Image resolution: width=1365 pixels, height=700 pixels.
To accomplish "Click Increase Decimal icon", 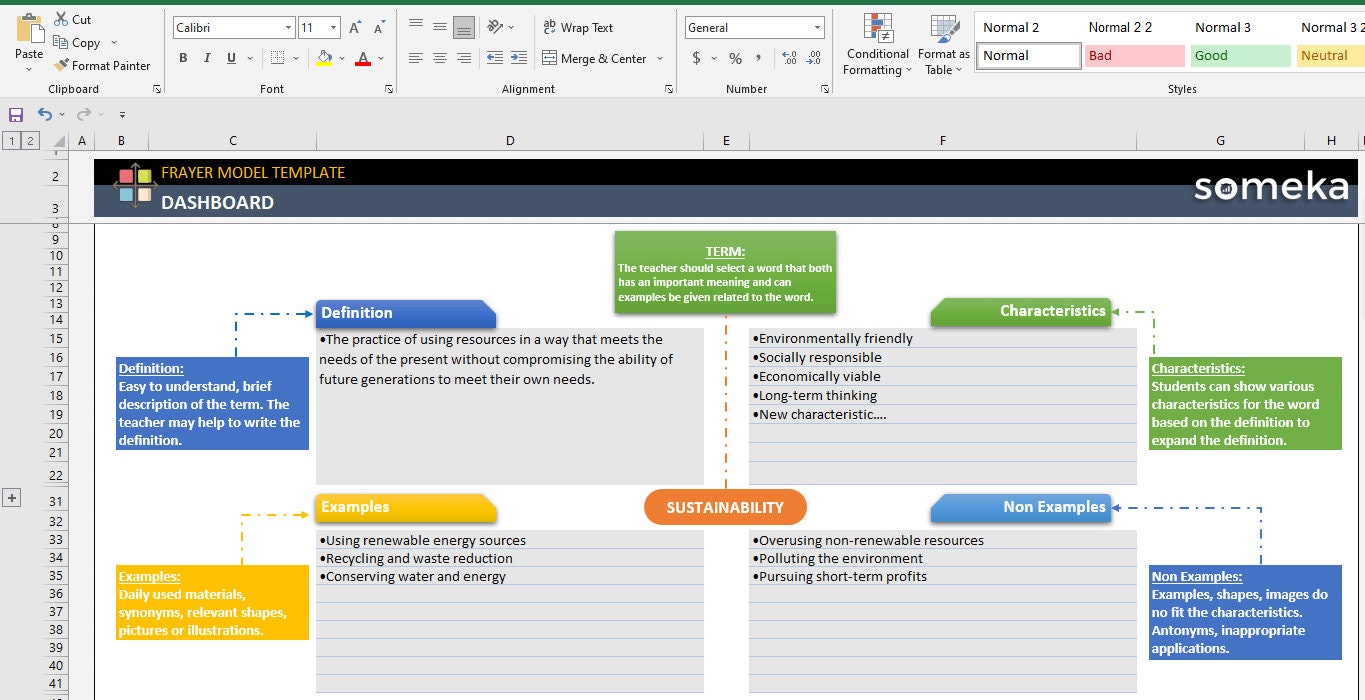I will coord(790,59).
